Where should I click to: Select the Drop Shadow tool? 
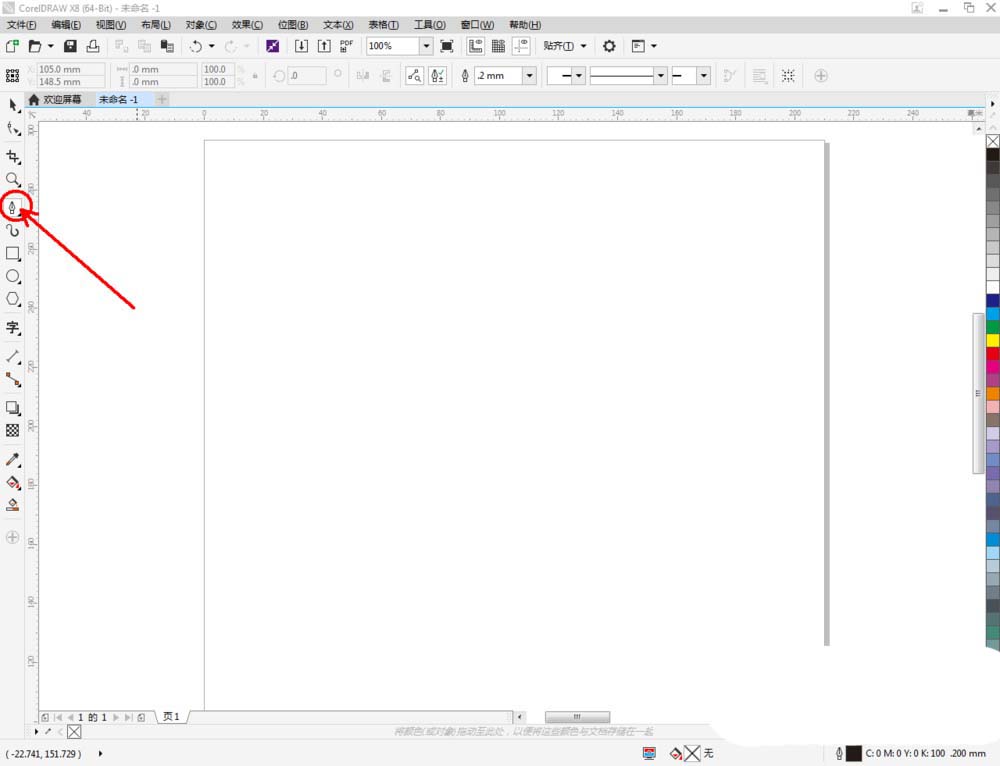point(13,408)
